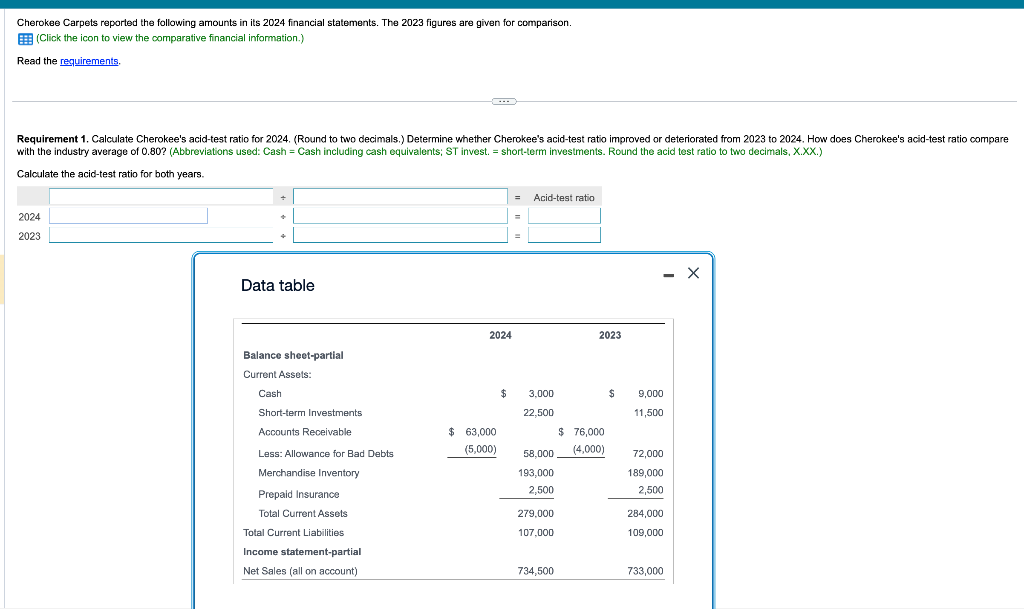Screen dimensions: 1024x609
Task: Click the 'Requirement 1.' bold heading
Action: pyautogui.click(x=52, y=139)
